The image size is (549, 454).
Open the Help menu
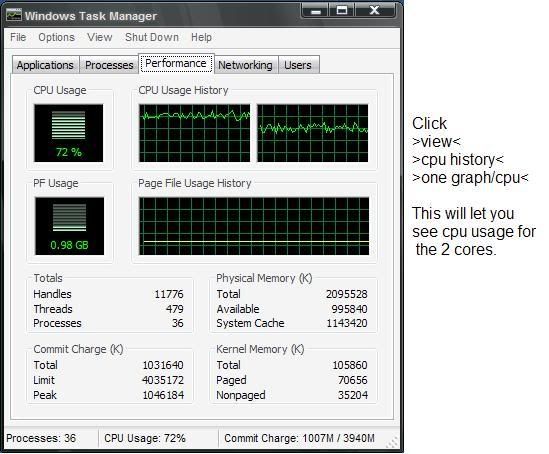[x=201, y=37]
